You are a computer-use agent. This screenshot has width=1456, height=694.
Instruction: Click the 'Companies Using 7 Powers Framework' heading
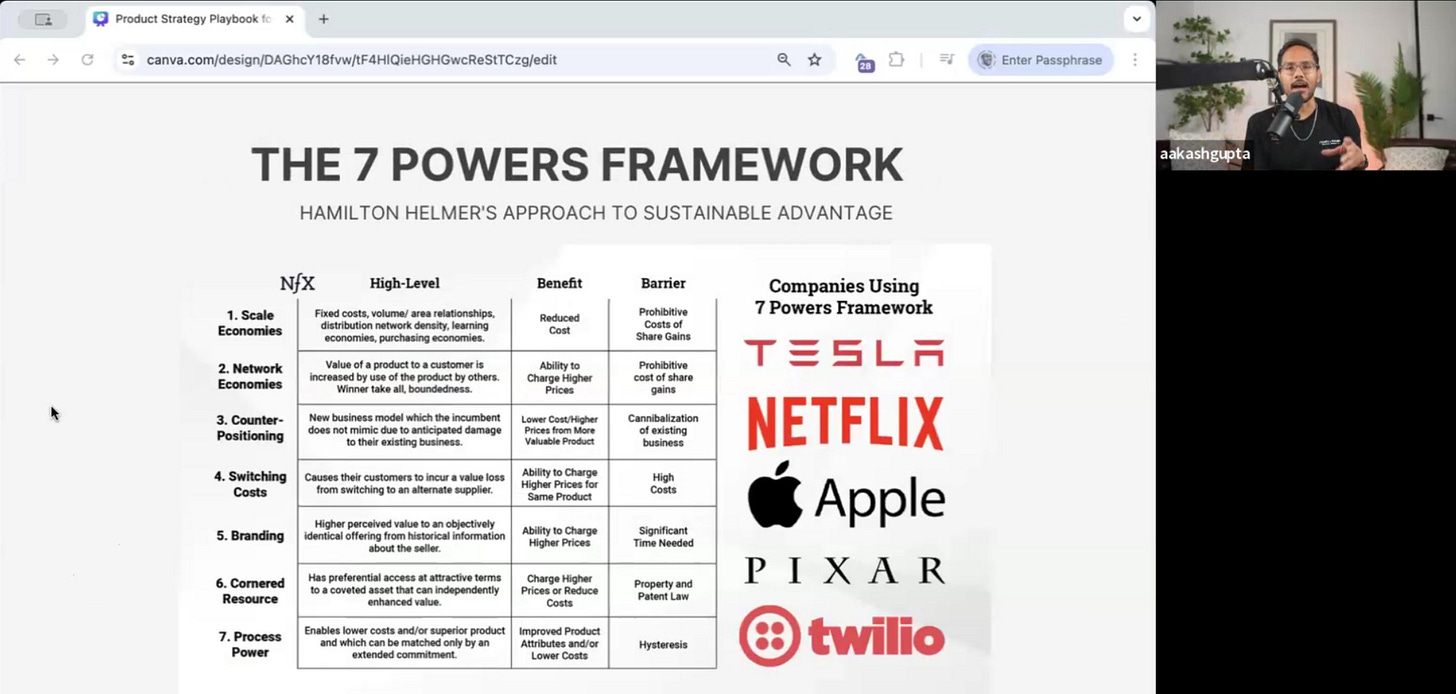(844, 297)
